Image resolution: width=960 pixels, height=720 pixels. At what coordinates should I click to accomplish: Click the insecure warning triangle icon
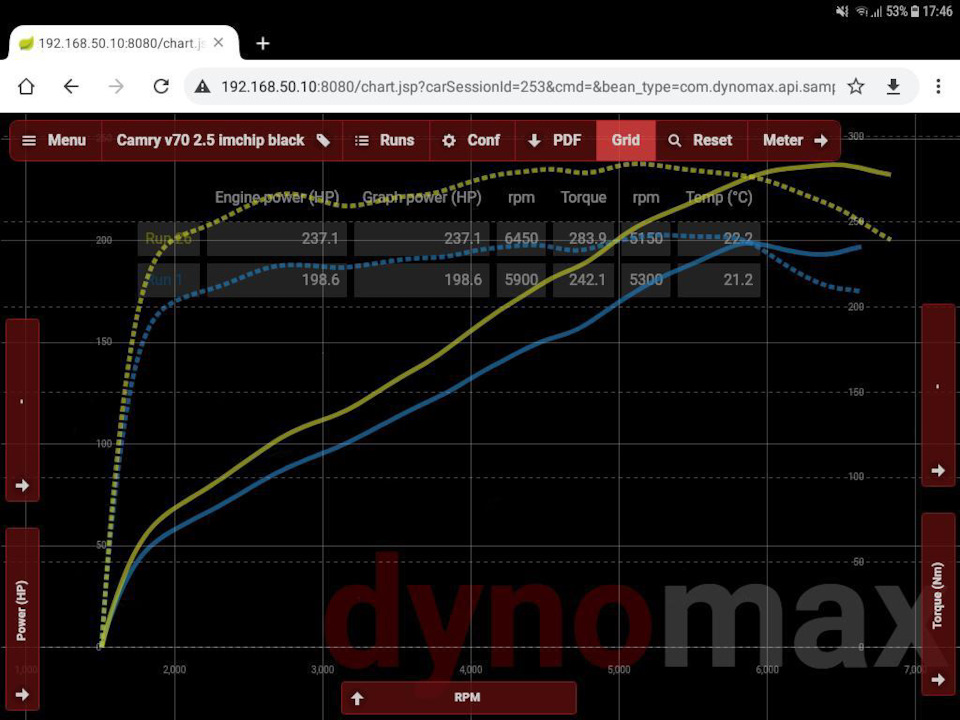pyautogui.click(x=203, y=86)
